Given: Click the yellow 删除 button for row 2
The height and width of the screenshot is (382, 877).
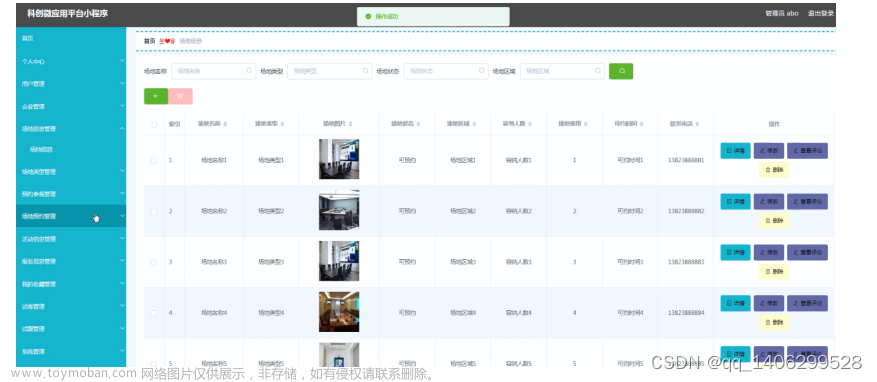Looking at the screenshot, I should point(774,221).
